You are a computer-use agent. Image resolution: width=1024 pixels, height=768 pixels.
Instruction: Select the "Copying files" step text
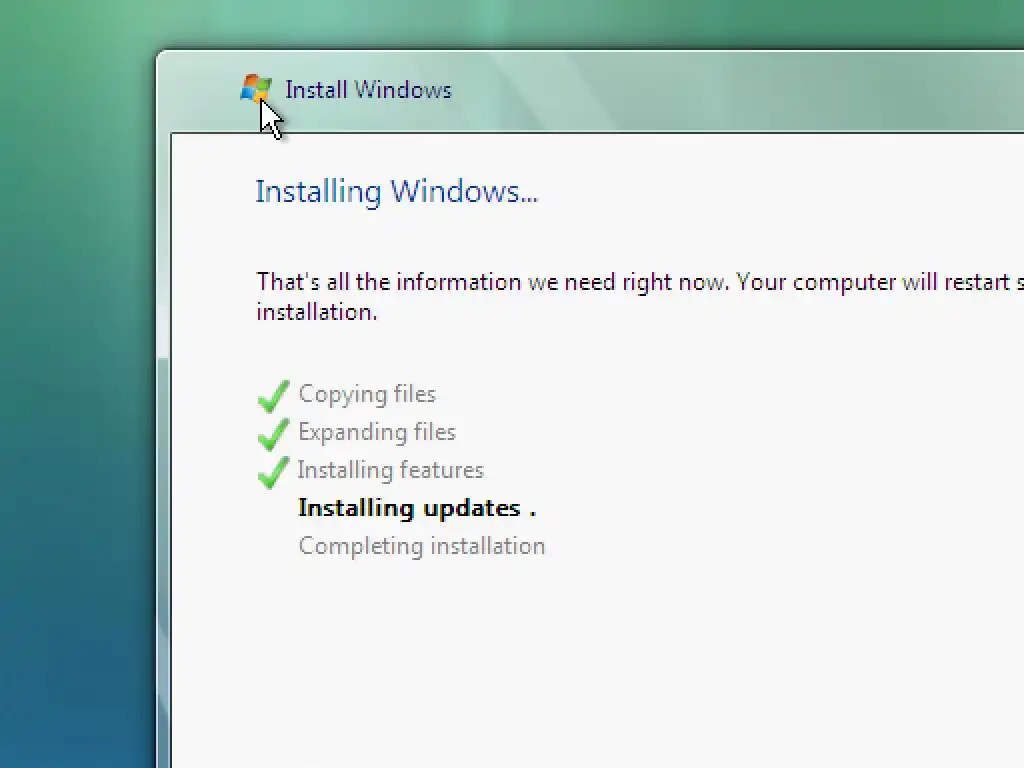(367, 394)
